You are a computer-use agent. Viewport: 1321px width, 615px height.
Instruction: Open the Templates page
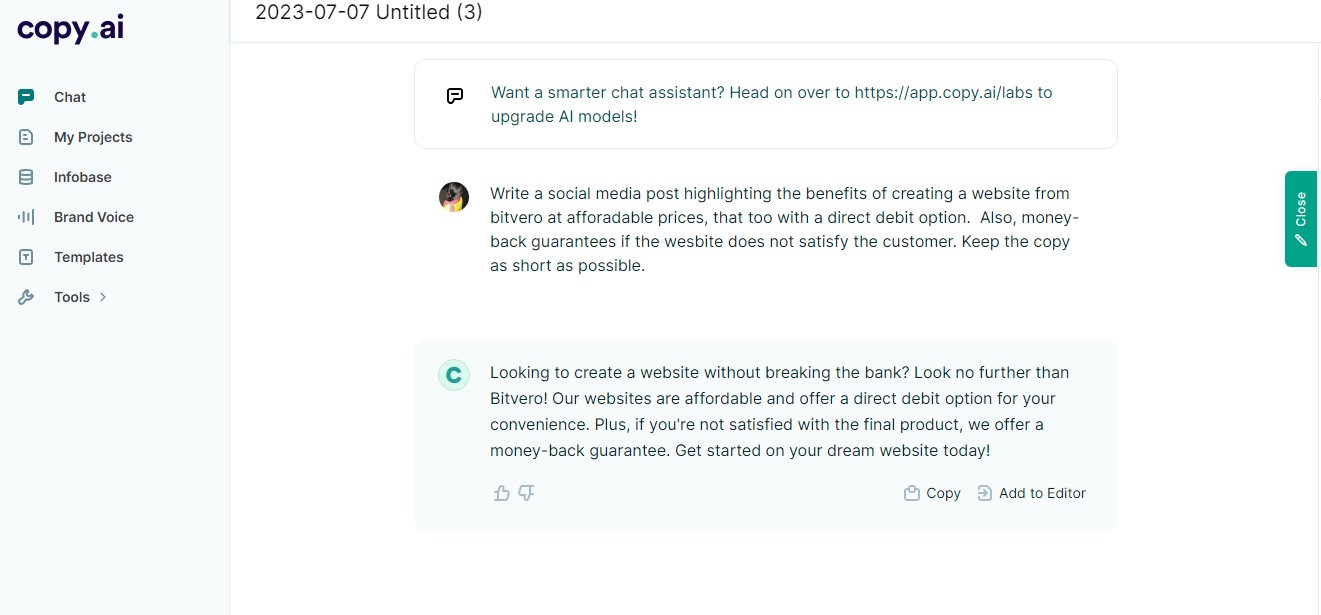[x=89, y=257]
